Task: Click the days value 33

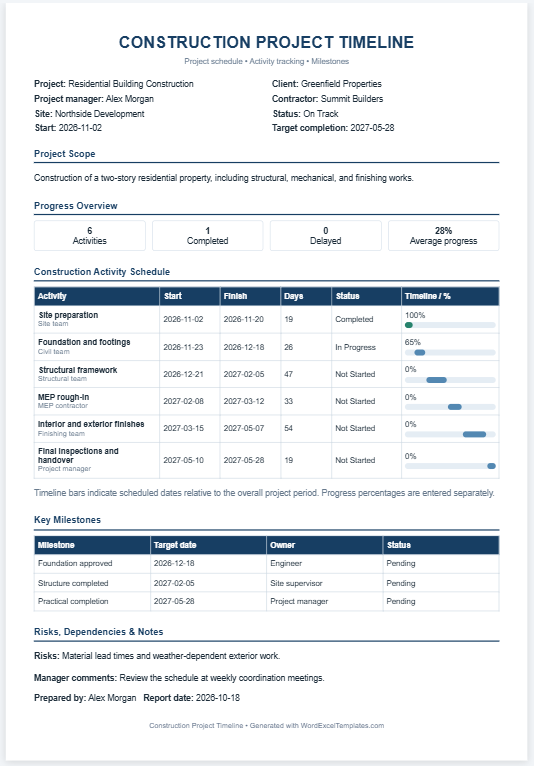Action: point(289,401)
